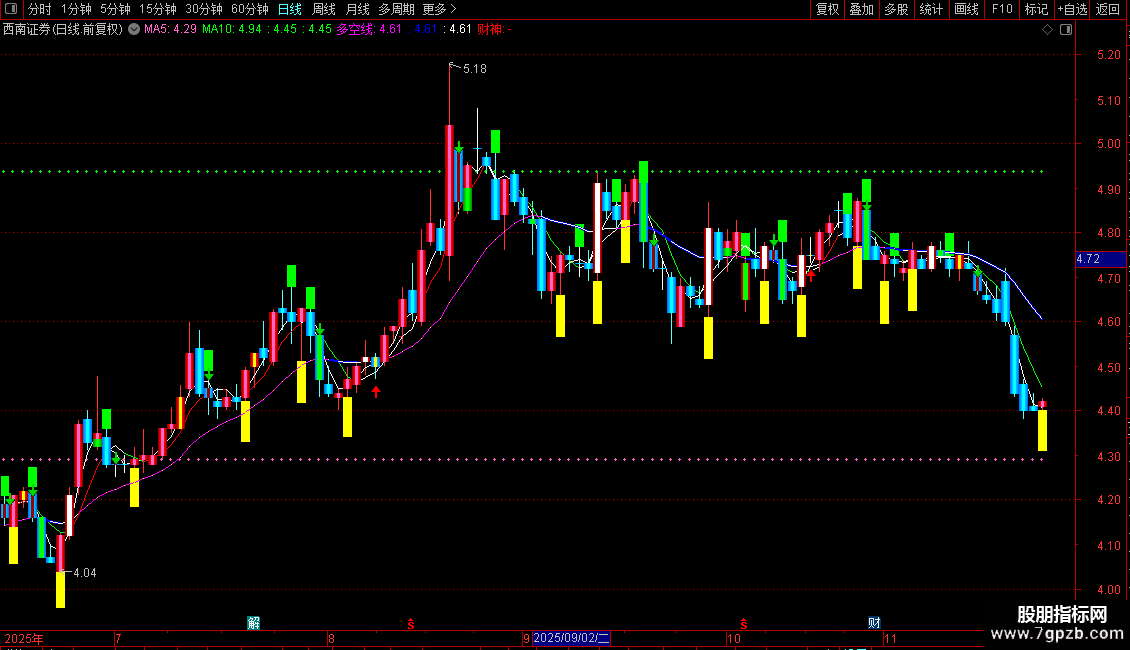Switch to 周线 weekly tab

click(324, 9)
